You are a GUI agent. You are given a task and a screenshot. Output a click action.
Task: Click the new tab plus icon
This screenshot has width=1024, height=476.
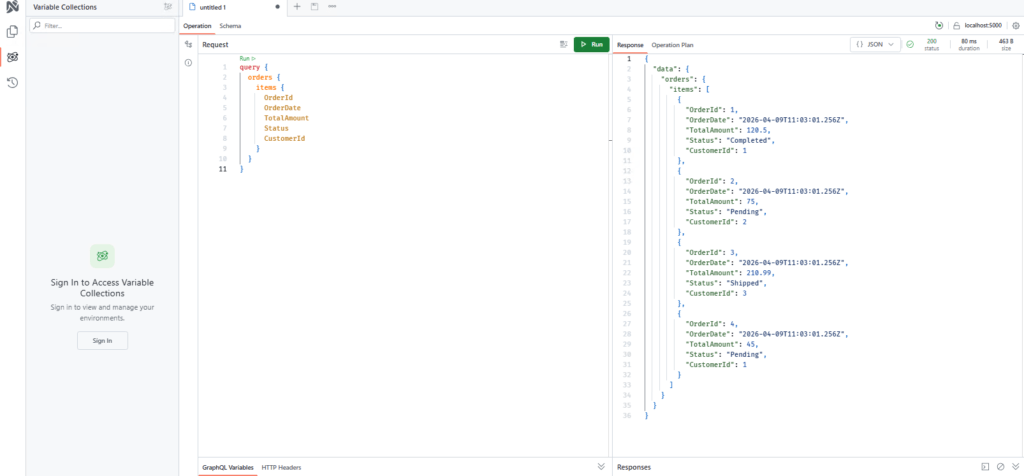point(297,7)
